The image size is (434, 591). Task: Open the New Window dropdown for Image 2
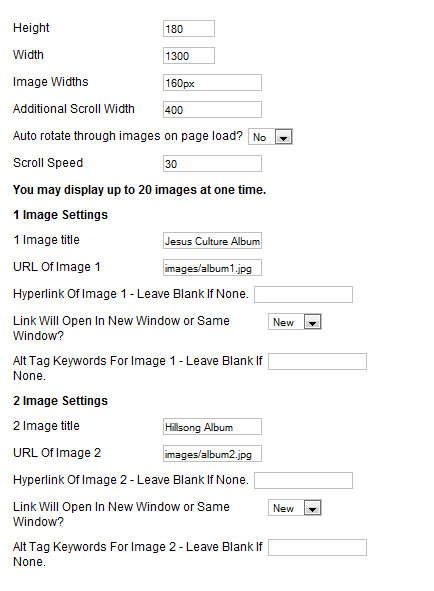point(294,508)
